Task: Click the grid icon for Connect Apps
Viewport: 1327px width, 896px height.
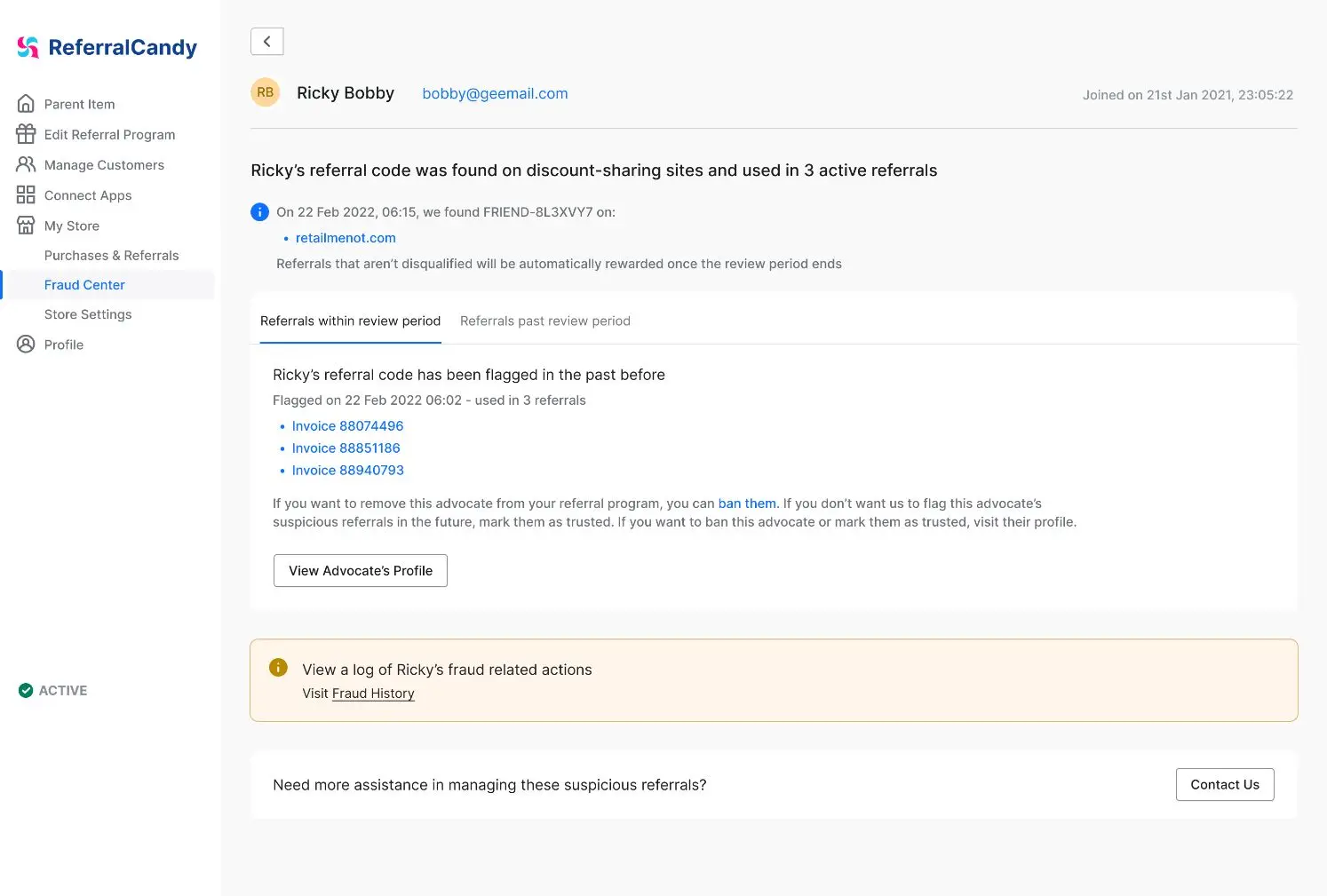Action: (26, 194)
